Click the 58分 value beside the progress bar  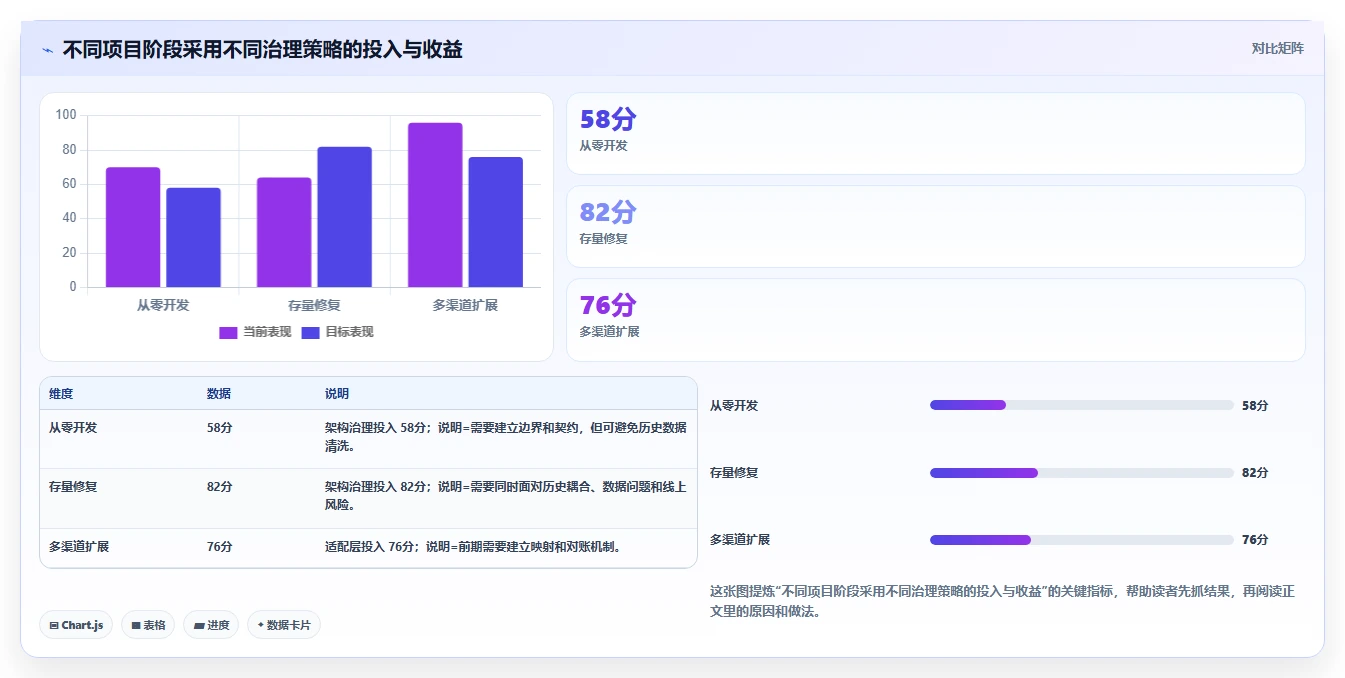[1255, 406]
